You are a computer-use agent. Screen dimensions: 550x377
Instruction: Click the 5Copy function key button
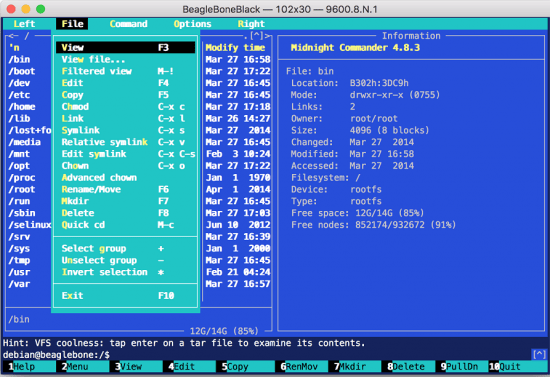point(246,367)
